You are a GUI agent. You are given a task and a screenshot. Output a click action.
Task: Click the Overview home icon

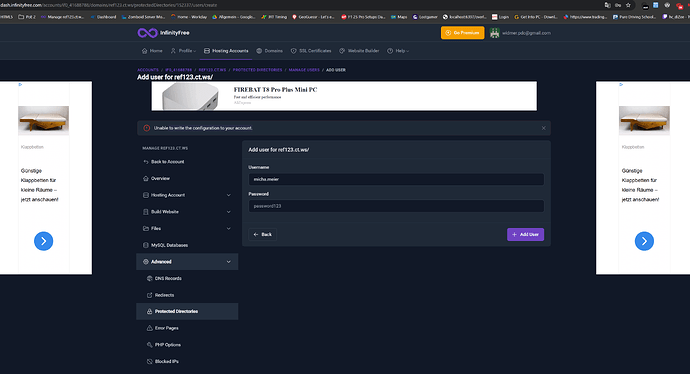tap(146, 179)
